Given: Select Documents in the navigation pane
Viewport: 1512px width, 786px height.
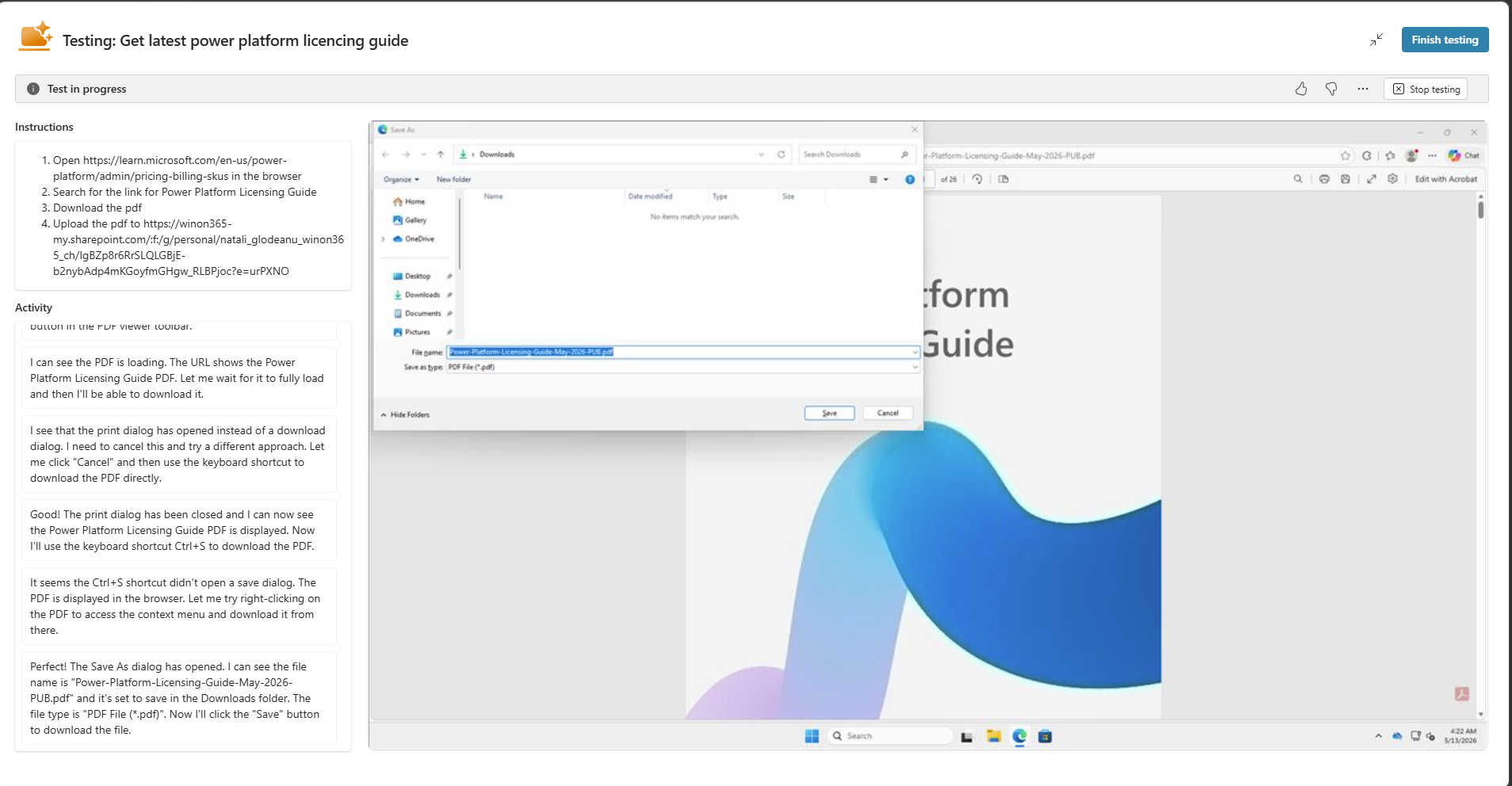Looking at the screenshot, I should click(418, 313).
